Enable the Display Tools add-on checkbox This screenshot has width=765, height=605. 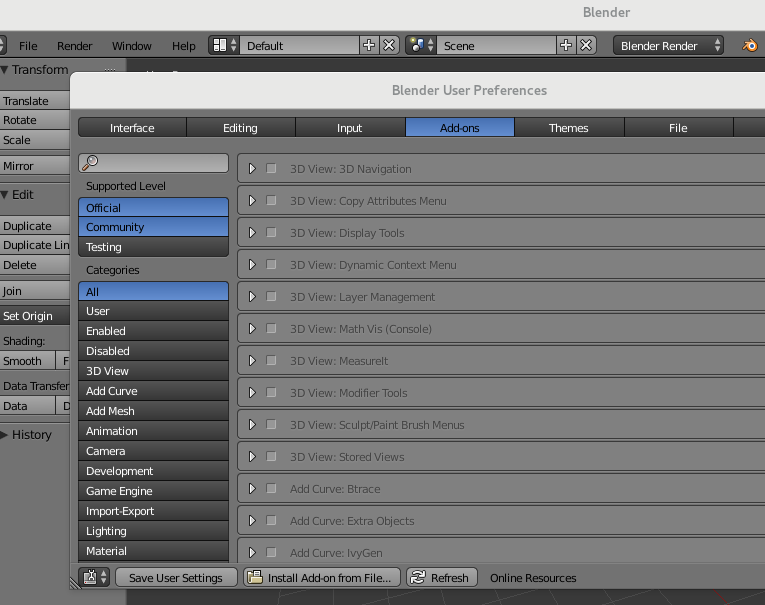click(271, 232)
